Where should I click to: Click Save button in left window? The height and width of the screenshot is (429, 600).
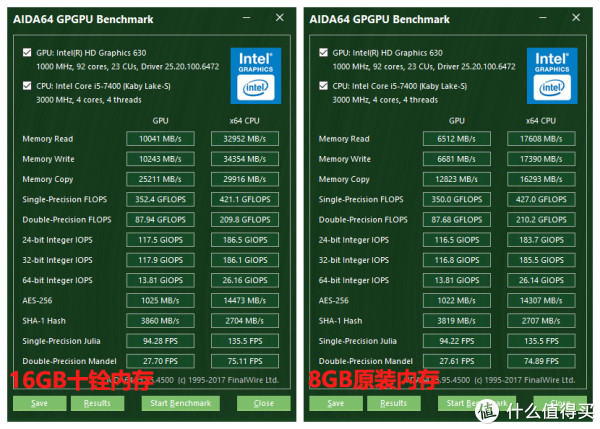click(x=39, y=403)
